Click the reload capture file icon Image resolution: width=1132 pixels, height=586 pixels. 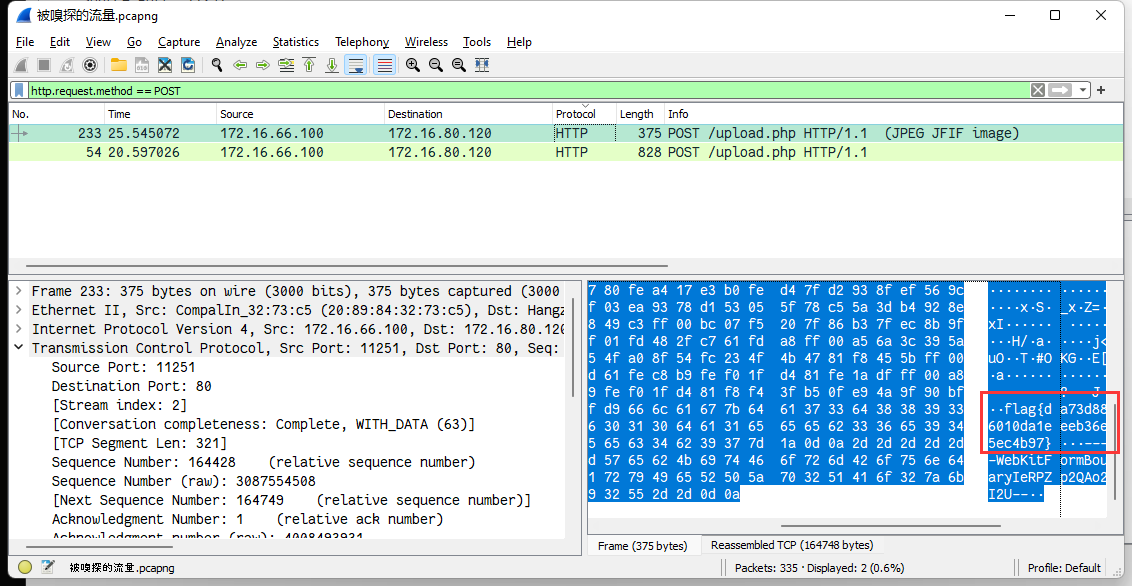coord(188,65)
